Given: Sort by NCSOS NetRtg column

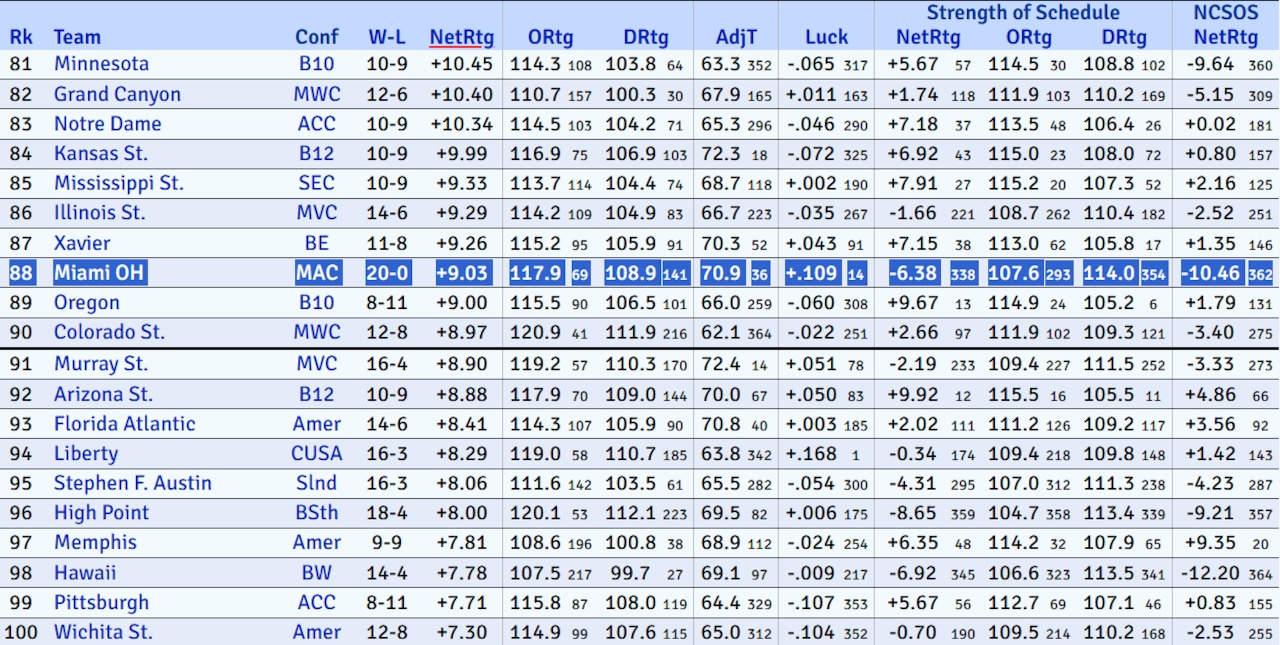Looking at the screenshot, I should coord(1226,37).
